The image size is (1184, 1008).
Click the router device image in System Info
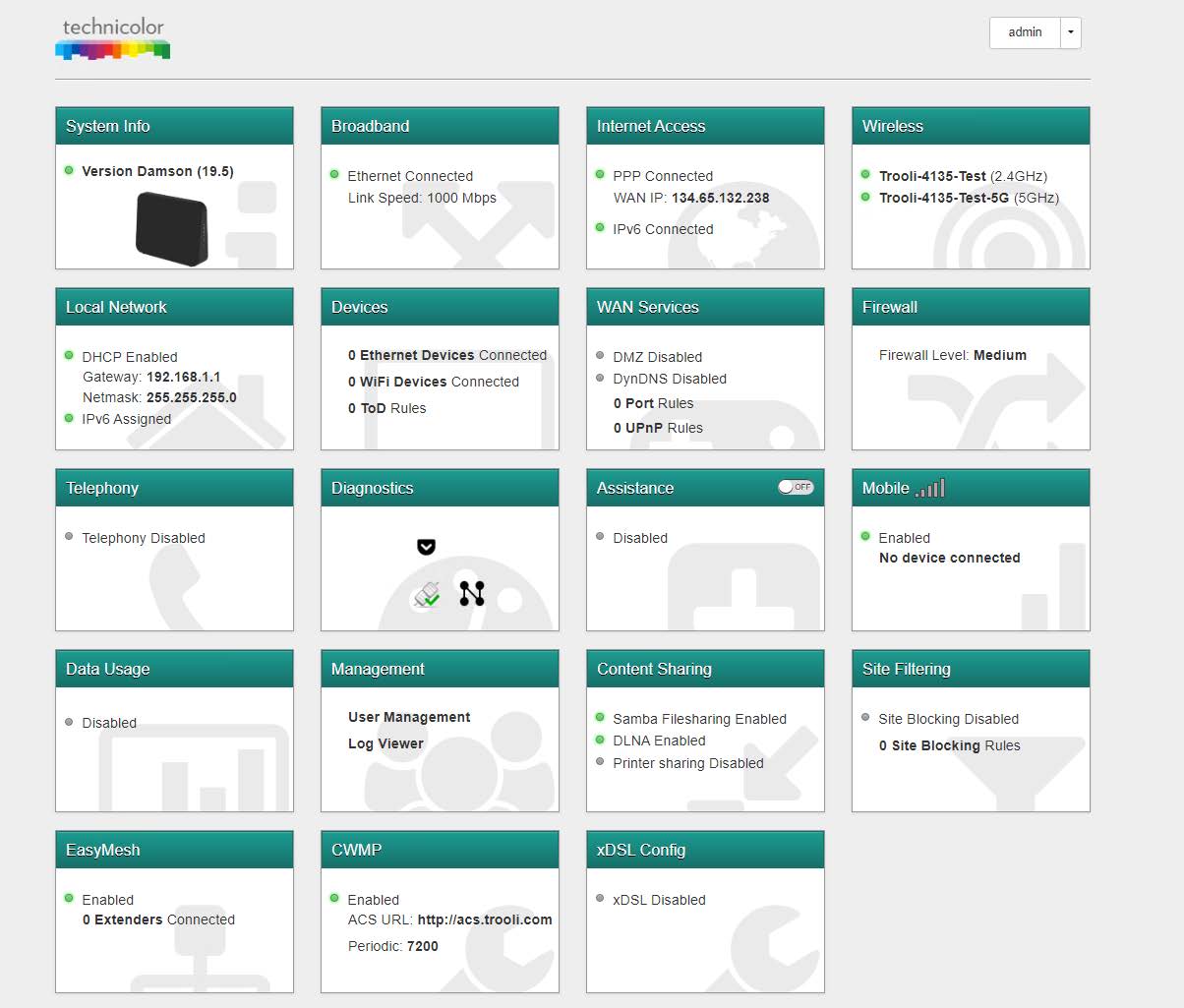[172, 228]
